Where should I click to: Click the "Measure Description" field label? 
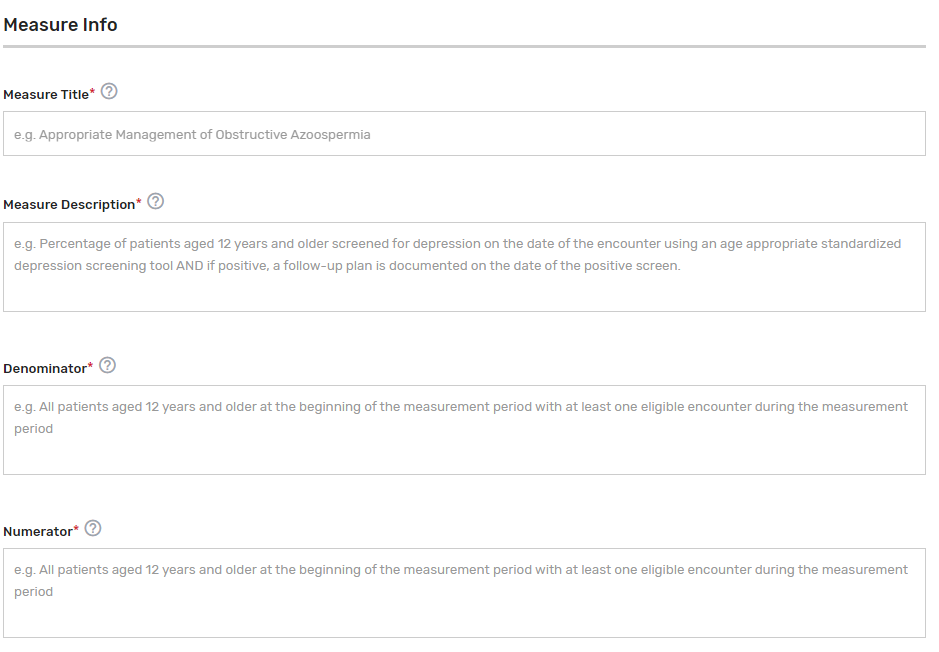coord(69,205)
